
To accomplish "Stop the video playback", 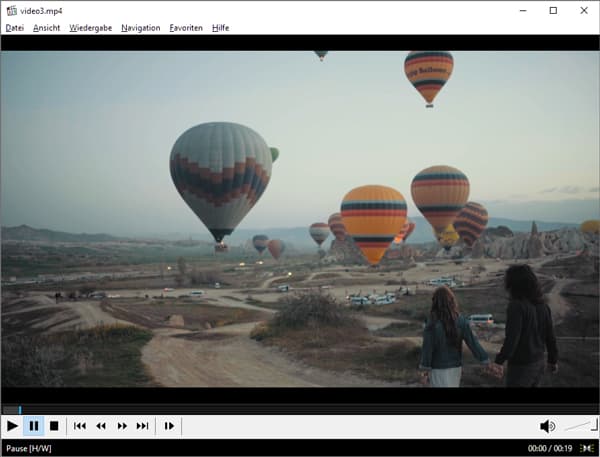I will coord(54,426).
